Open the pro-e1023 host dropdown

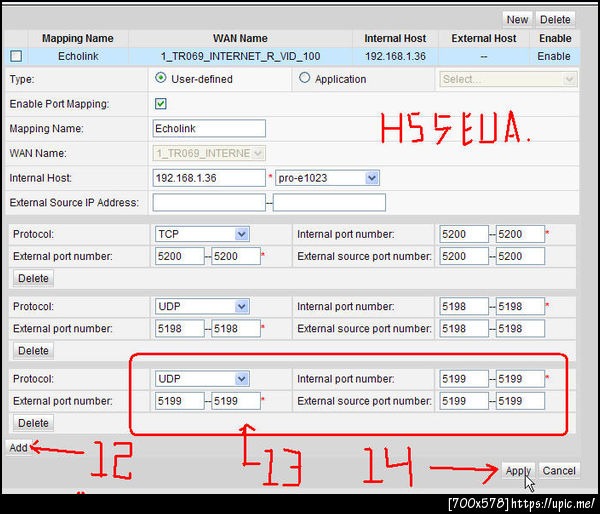pyautogui.click(x=327, y=178)
